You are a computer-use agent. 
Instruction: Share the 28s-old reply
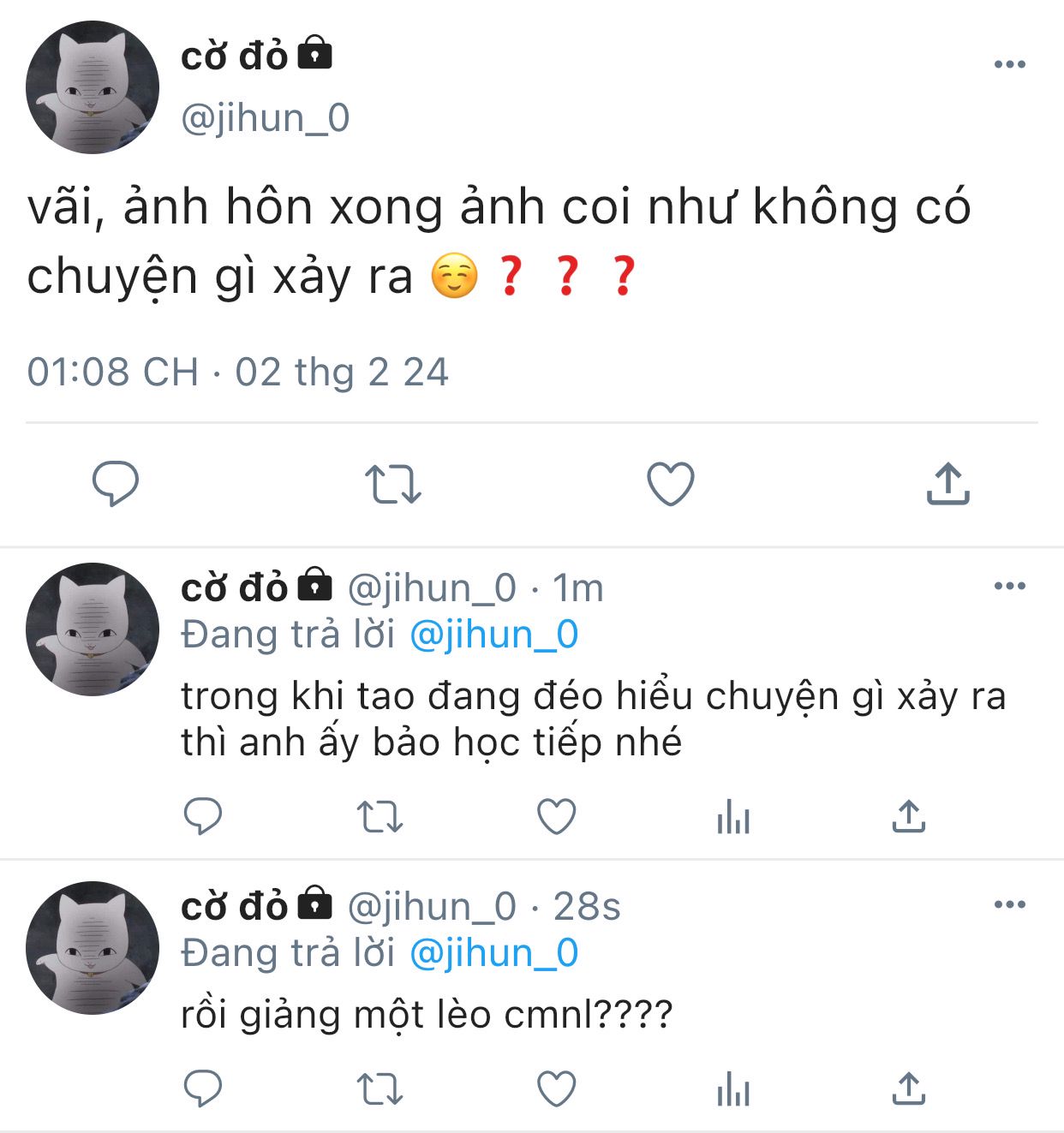(x=909, y=1088)
